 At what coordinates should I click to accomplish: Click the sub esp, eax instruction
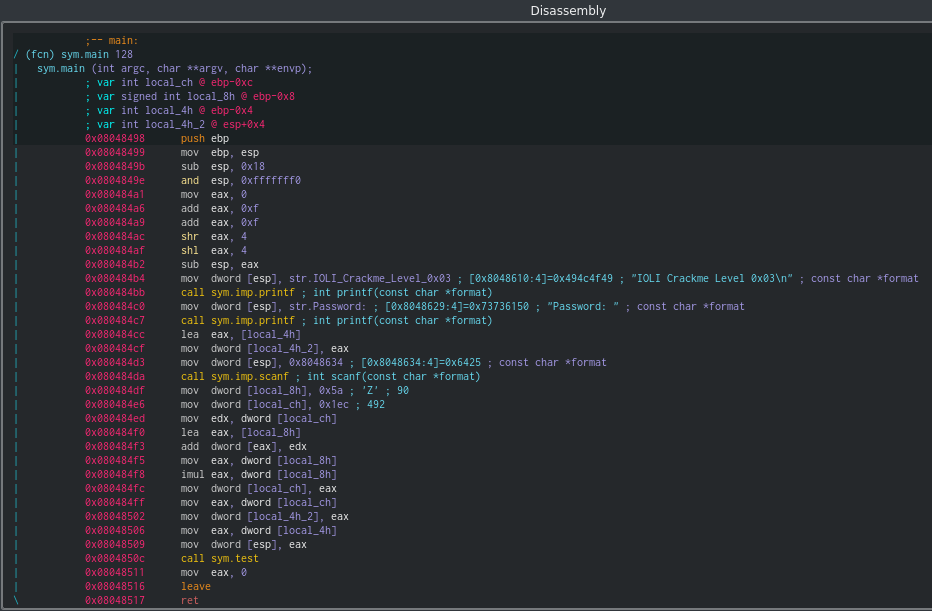(x=219, y=264)
